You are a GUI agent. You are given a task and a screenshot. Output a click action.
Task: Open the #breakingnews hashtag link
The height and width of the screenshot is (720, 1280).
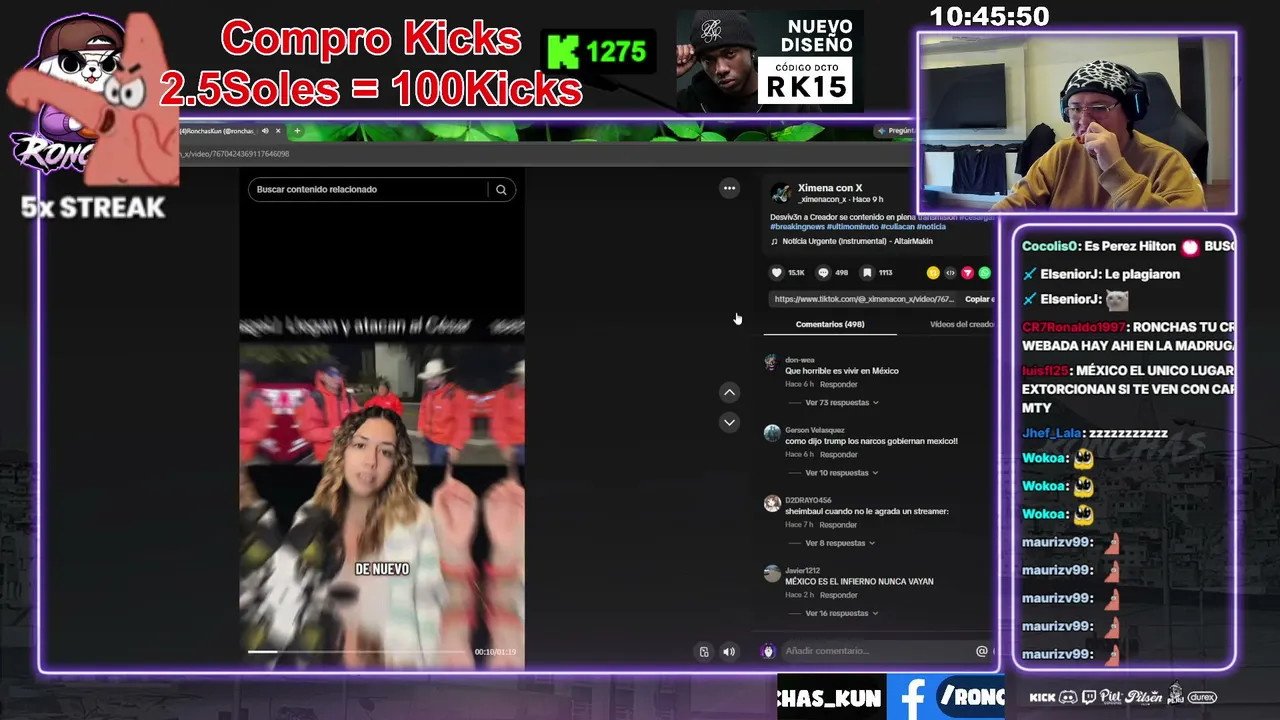(797, 227)
